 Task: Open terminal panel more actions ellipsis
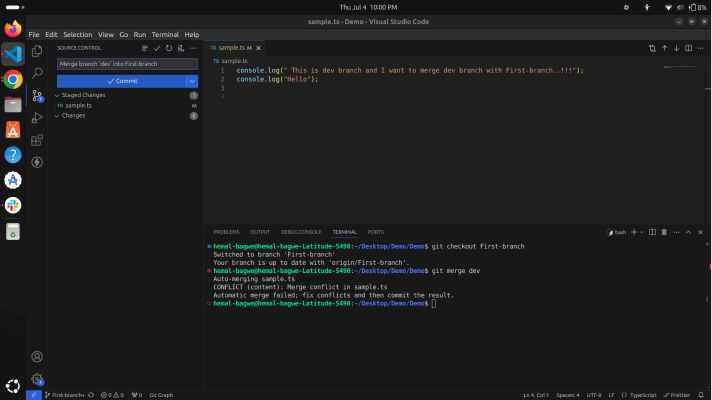[676, 232]
